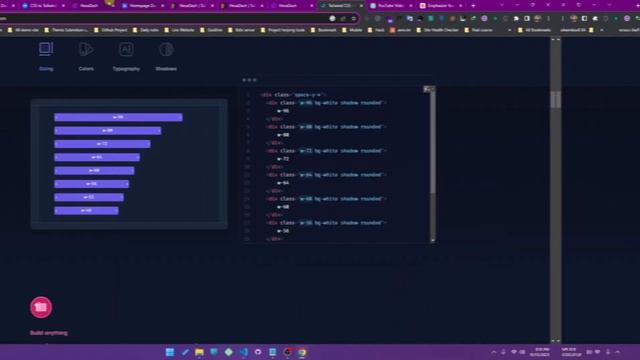Click the w-60 preview bar

tap(94, 170)
